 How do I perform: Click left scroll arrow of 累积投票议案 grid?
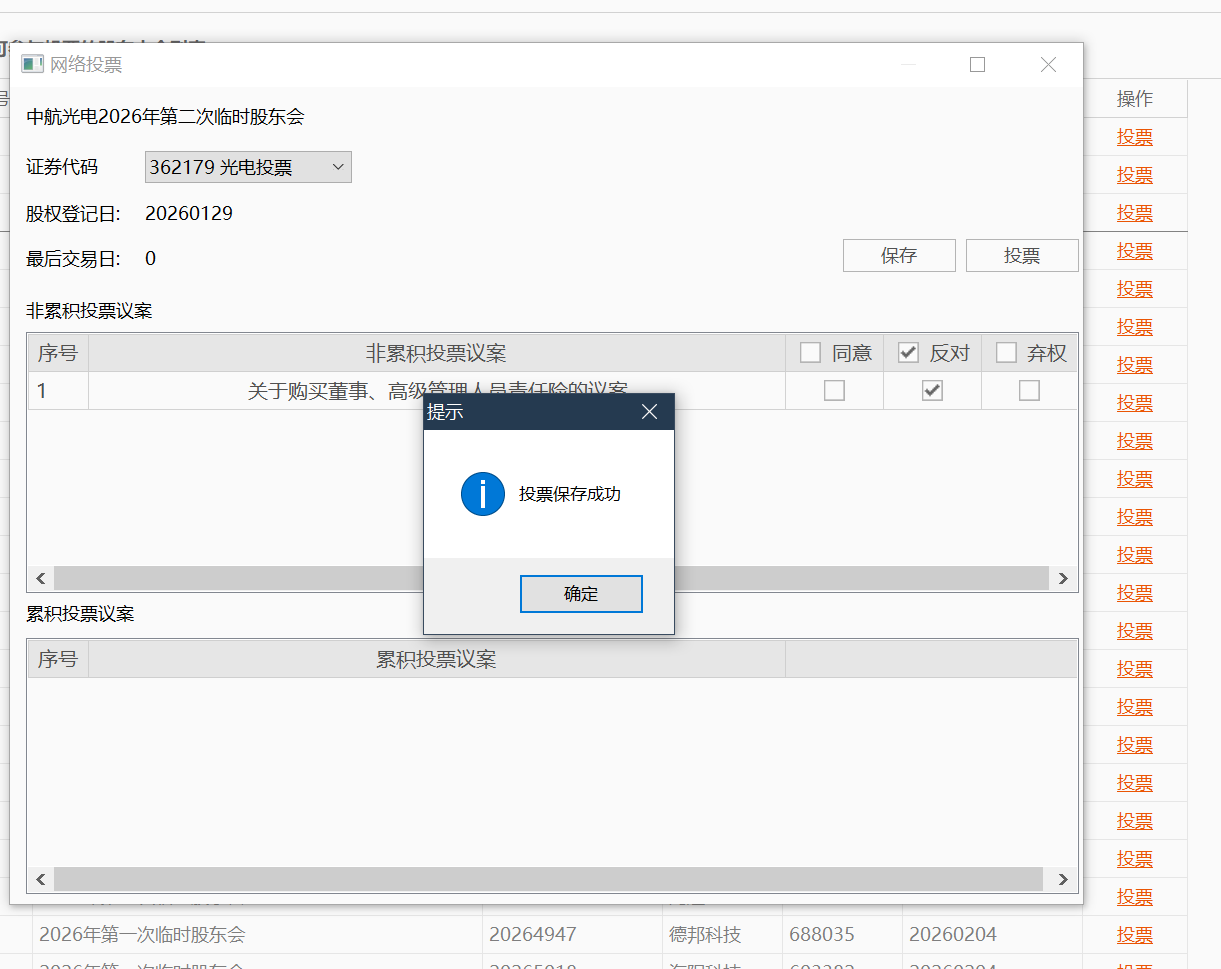pyautogui.click(x=41, y=879)
